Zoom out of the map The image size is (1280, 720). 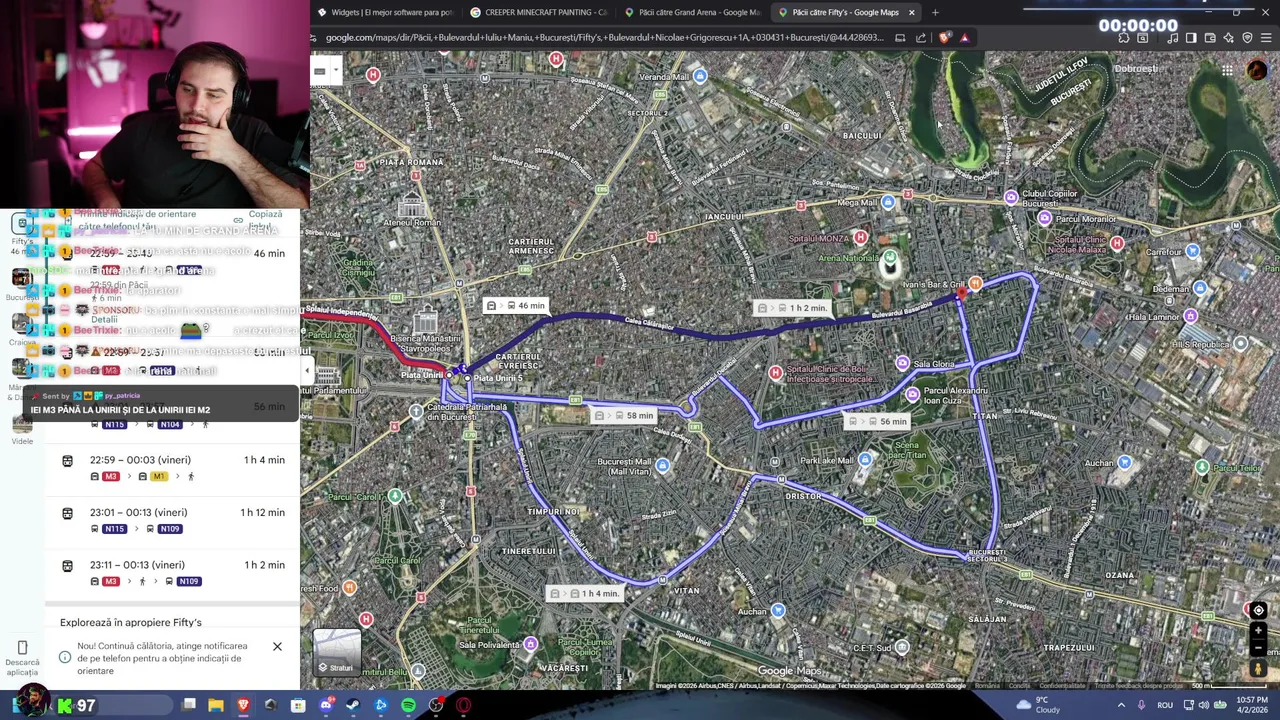click(1258, 648)
